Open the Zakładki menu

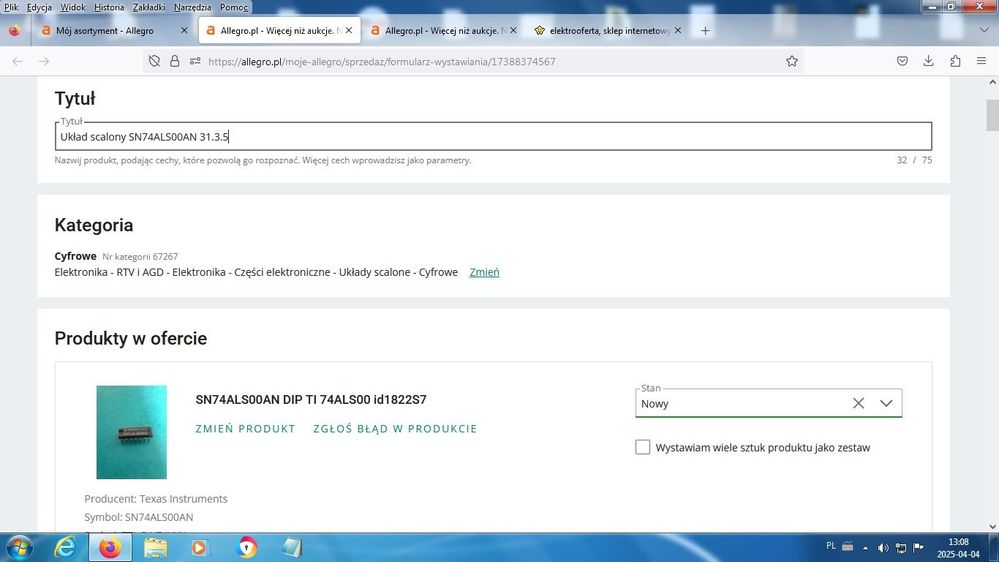[149, 7]
